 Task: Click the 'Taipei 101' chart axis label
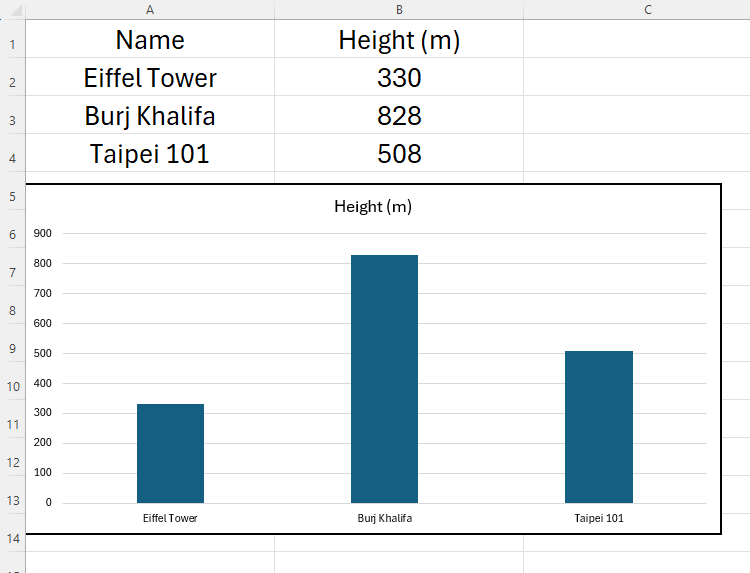[599, 518]
